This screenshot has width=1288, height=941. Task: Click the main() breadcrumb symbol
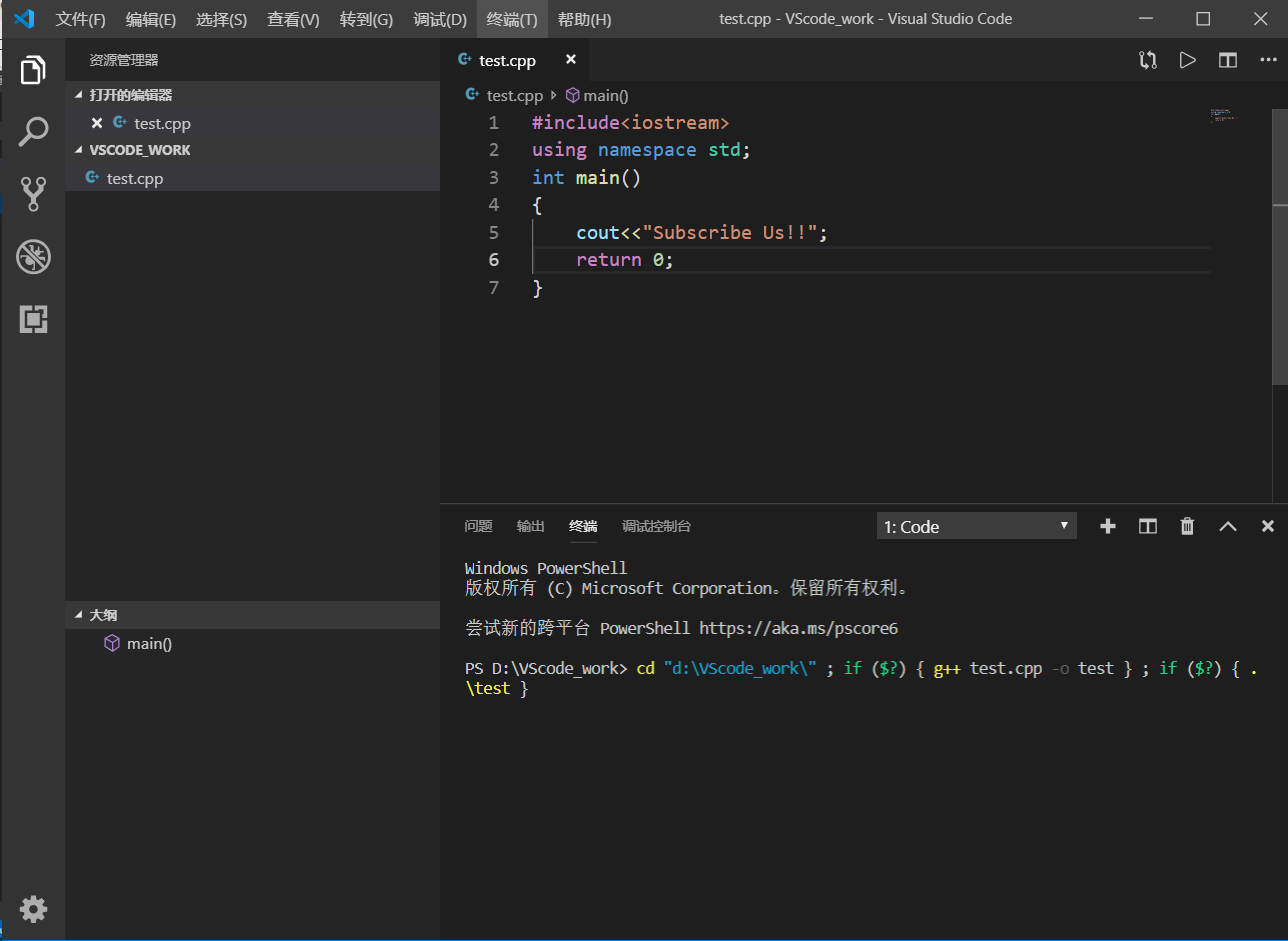[597, 95]
